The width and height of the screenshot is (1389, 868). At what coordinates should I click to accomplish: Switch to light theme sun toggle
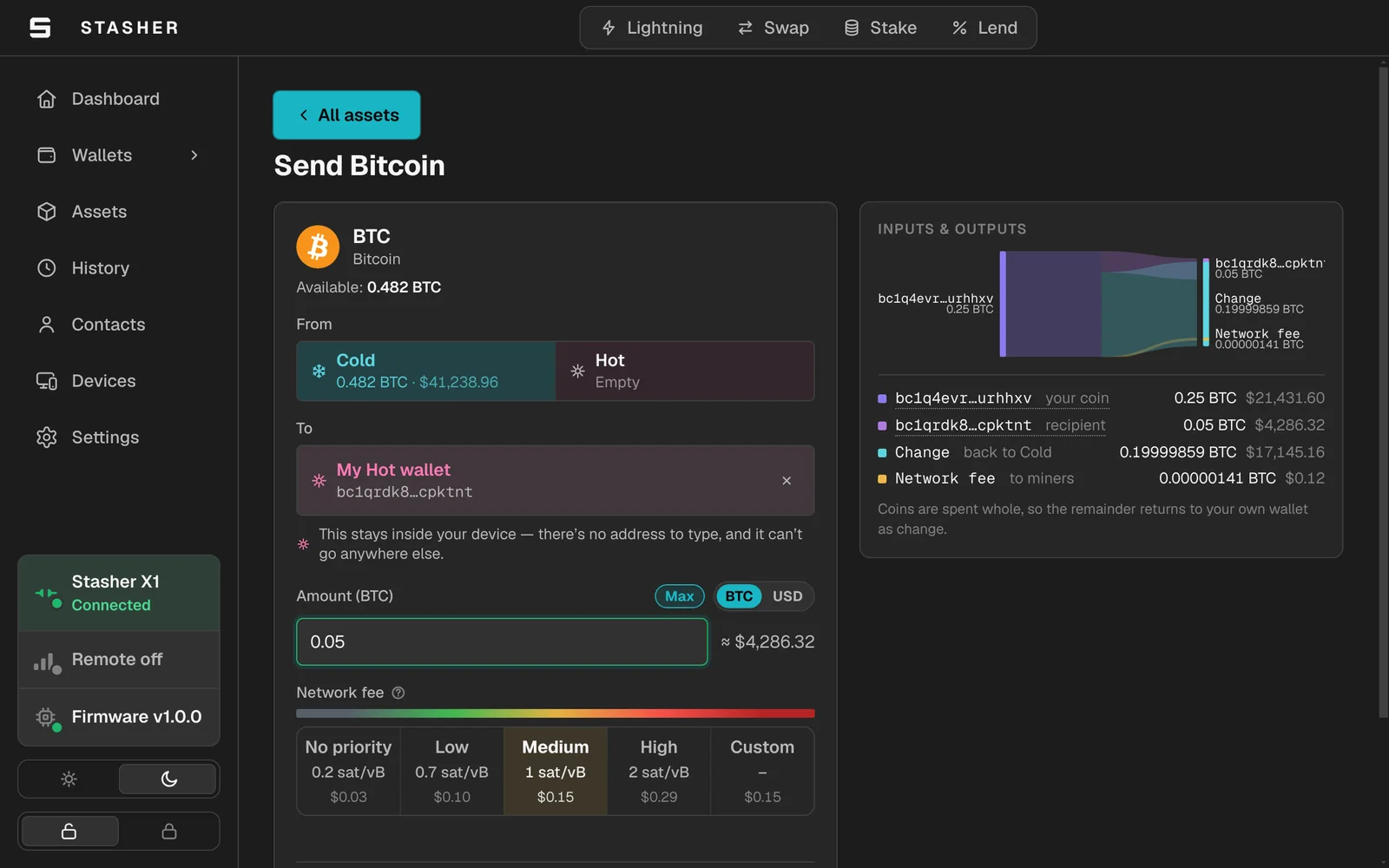(x=69, y=779)
